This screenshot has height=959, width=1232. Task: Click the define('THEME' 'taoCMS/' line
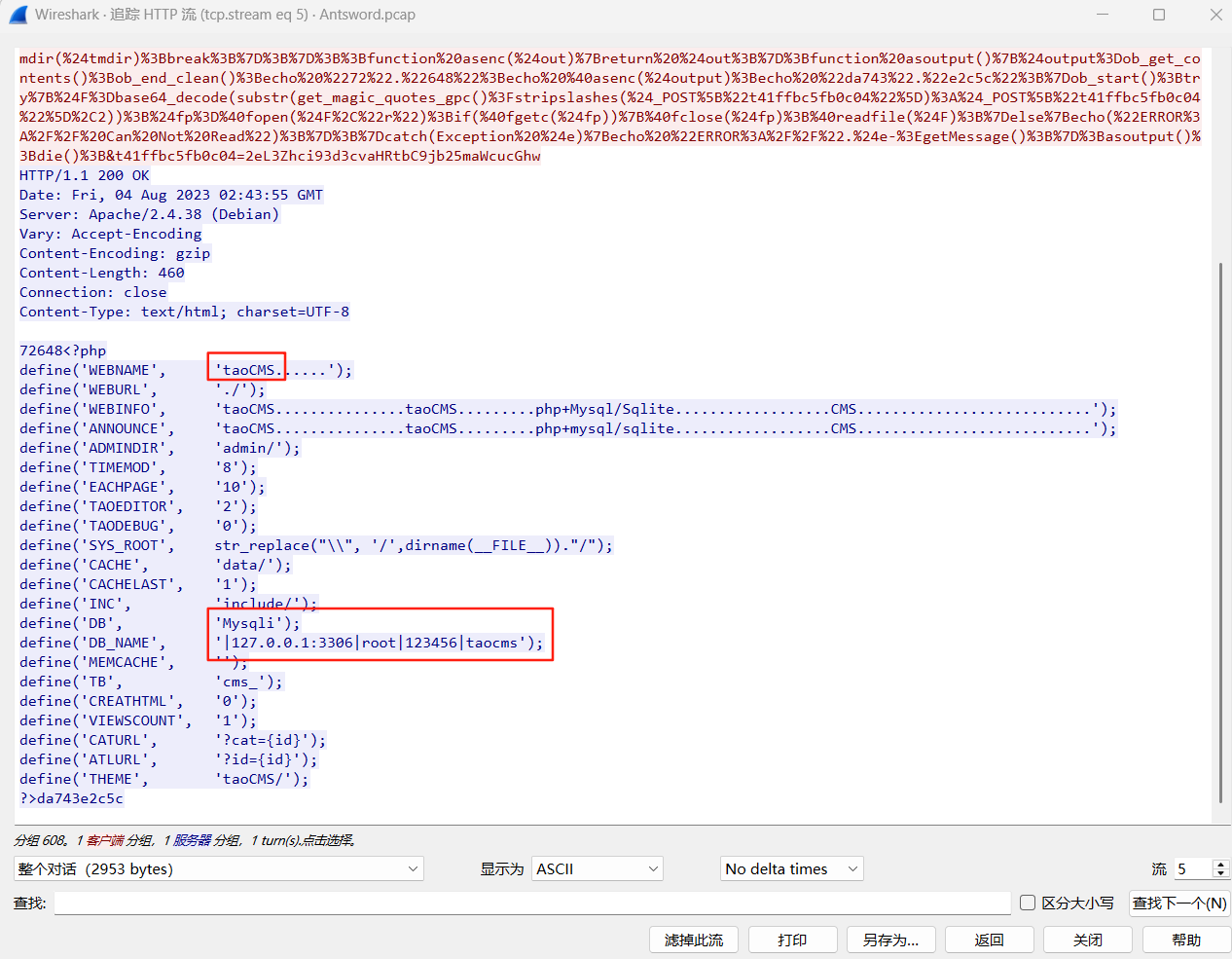(x=163, y=779)
